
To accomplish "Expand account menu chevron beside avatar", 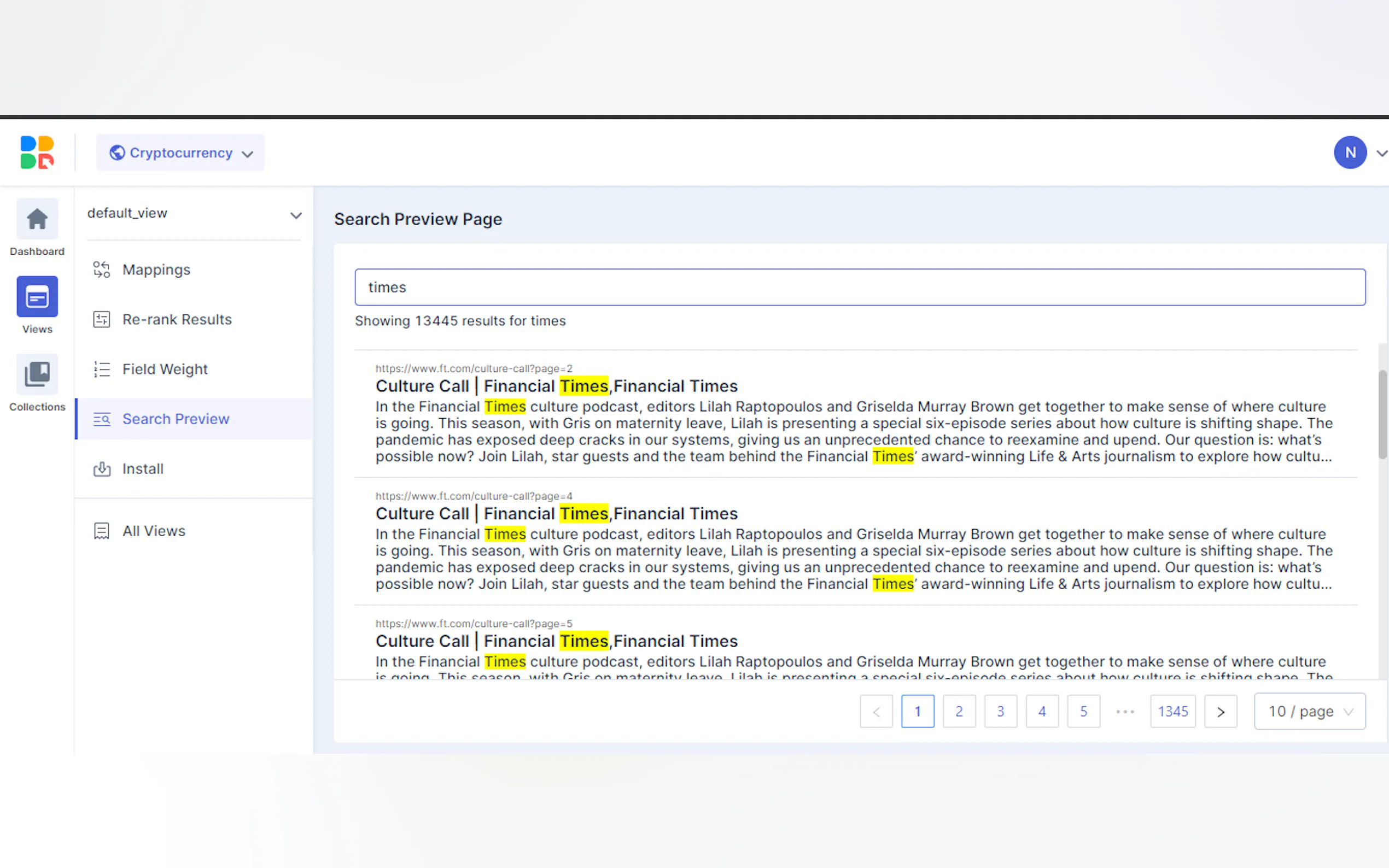I will tap(1381, 153).
